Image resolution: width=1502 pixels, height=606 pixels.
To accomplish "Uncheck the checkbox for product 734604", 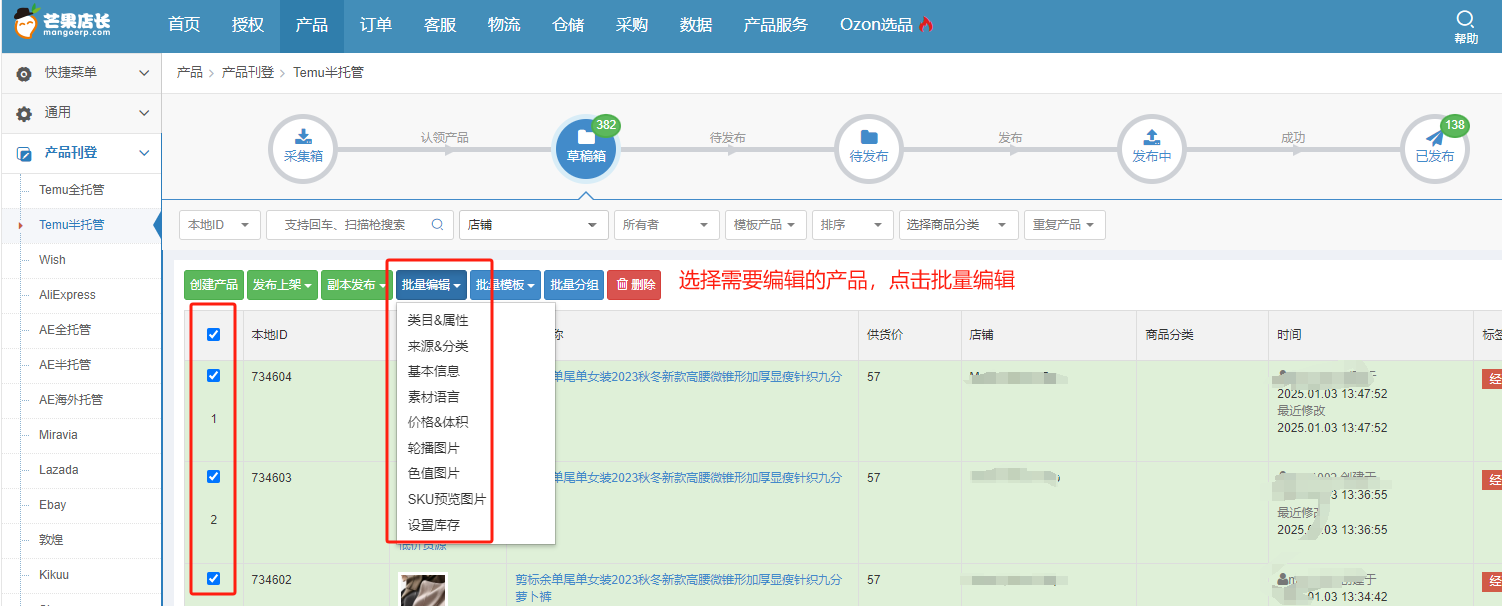I will [213, 376].
